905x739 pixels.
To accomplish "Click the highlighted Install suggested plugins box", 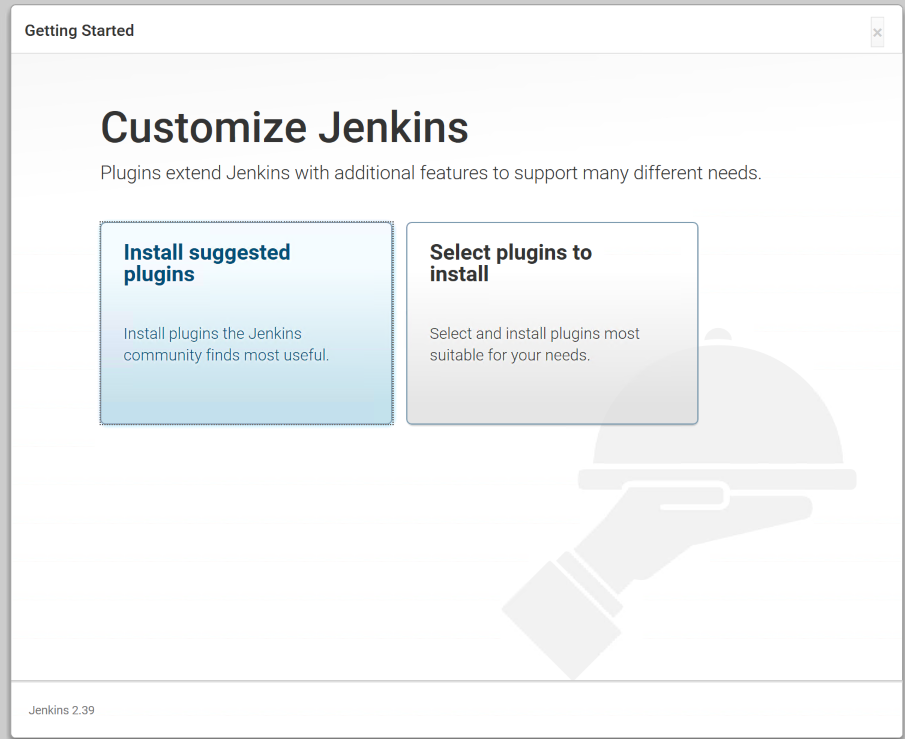I will (x=246, y=322).
